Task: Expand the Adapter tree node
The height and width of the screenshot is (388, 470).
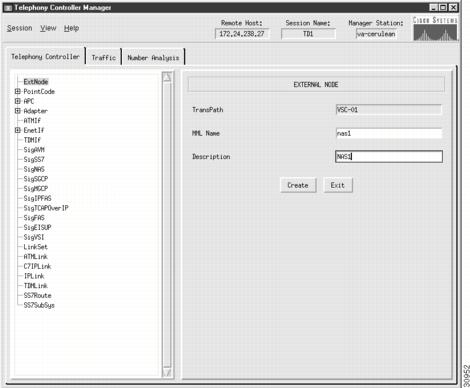Action: click(x=18, y=111)
